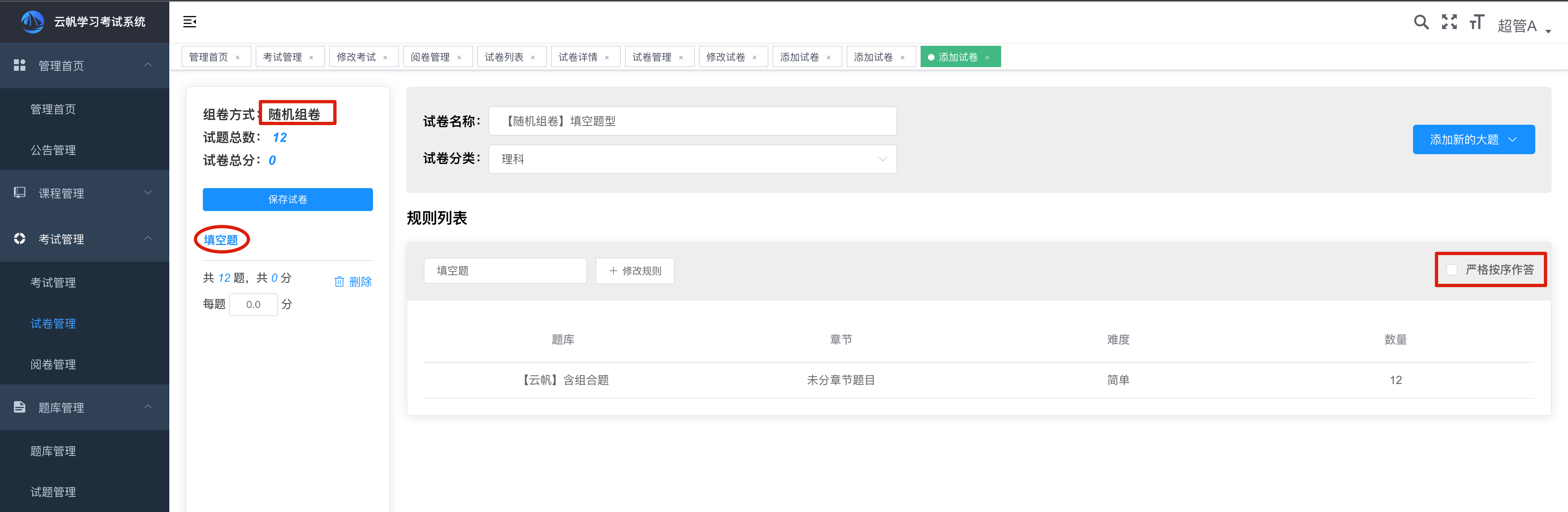This screenshot has height=512, width=1568.
Task: Click the 考试管理 lifebuoy icon
Action: tap(20, 239)
